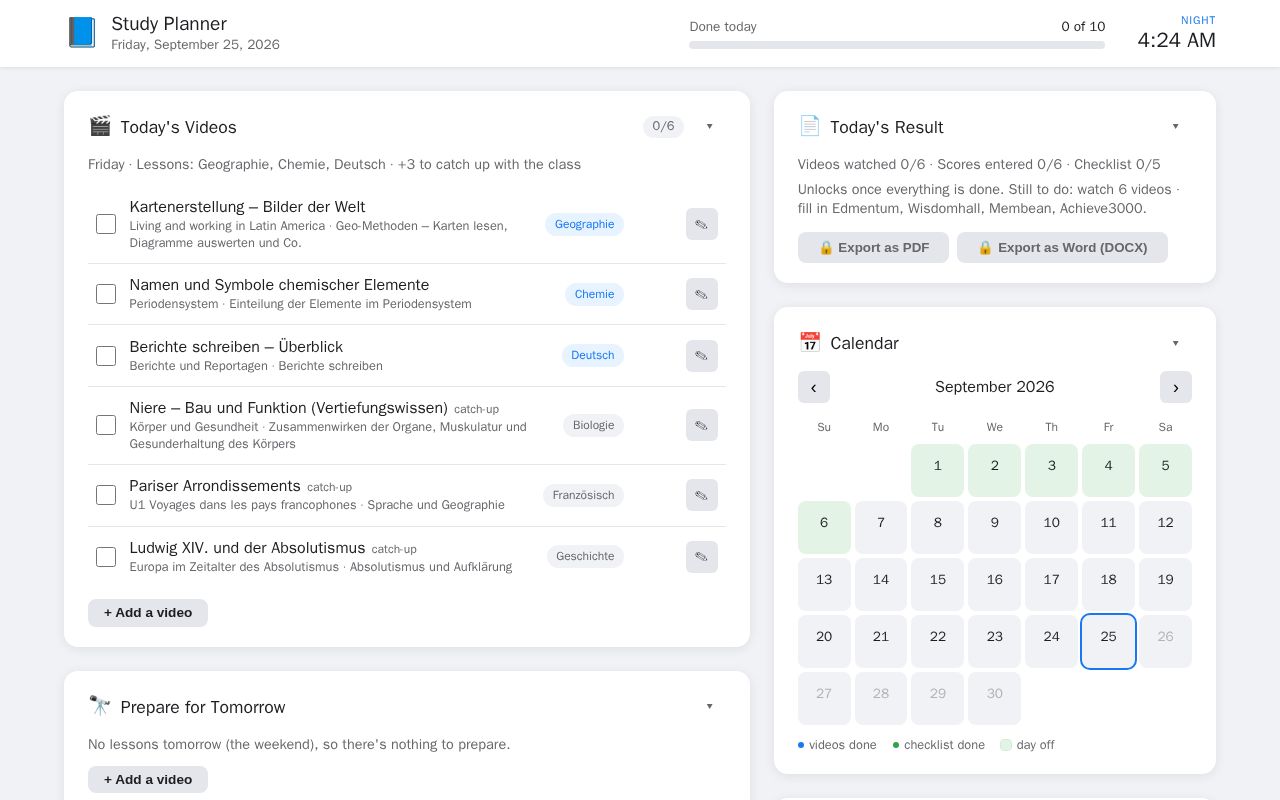Edit the Berichte schreiben video entry
Image resolution: width=1280 pixels, height=800 pixels.
[702, 356]
